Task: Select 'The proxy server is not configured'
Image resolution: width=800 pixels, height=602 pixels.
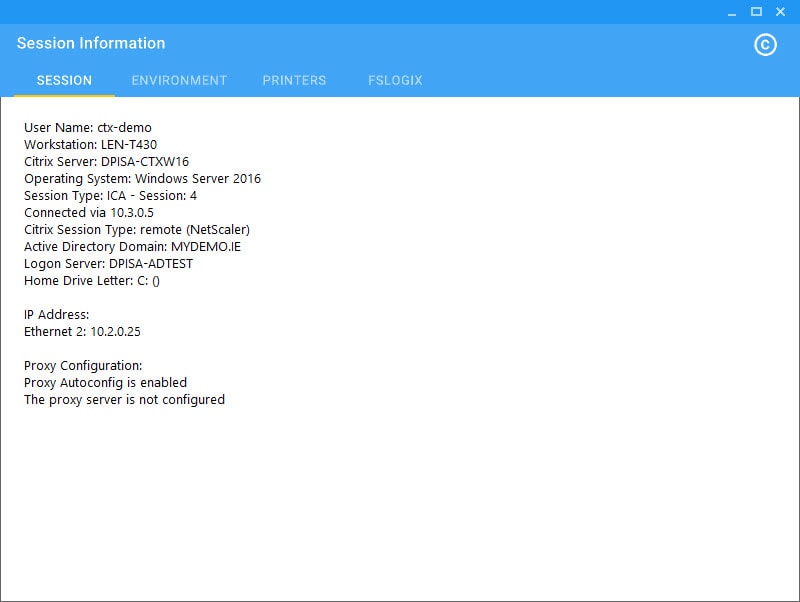Action: point(124,400)
